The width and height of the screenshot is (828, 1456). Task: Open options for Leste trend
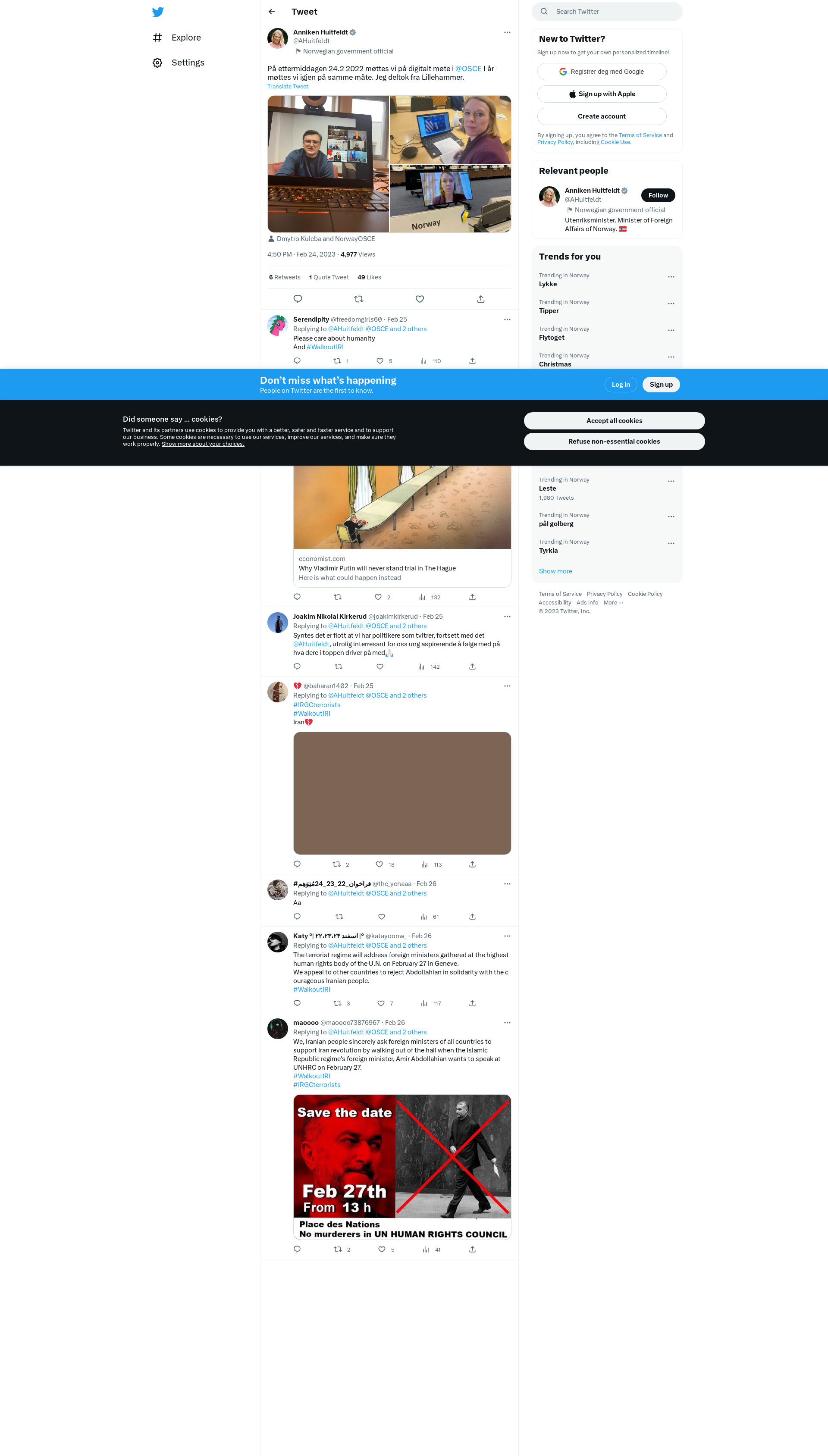[x=671, y=482]
